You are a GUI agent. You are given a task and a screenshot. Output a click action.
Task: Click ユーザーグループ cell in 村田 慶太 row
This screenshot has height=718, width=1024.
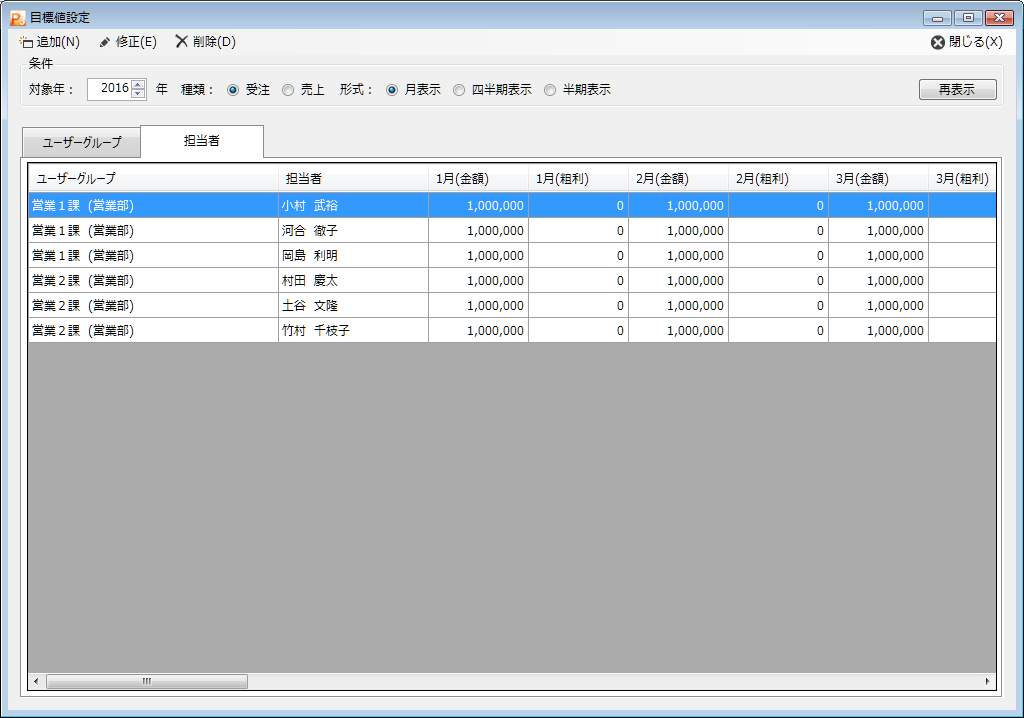coord(153,280)
